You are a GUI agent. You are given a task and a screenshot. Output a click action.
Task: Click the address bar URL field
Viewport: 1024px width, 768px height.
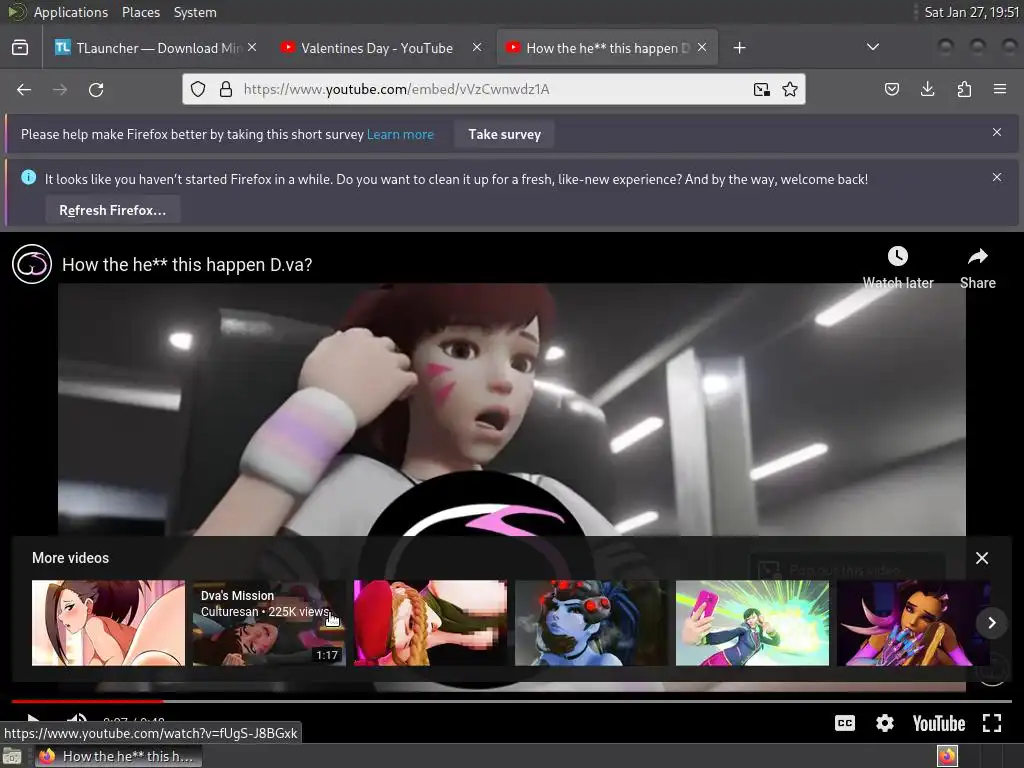click(x=493, y=89)
